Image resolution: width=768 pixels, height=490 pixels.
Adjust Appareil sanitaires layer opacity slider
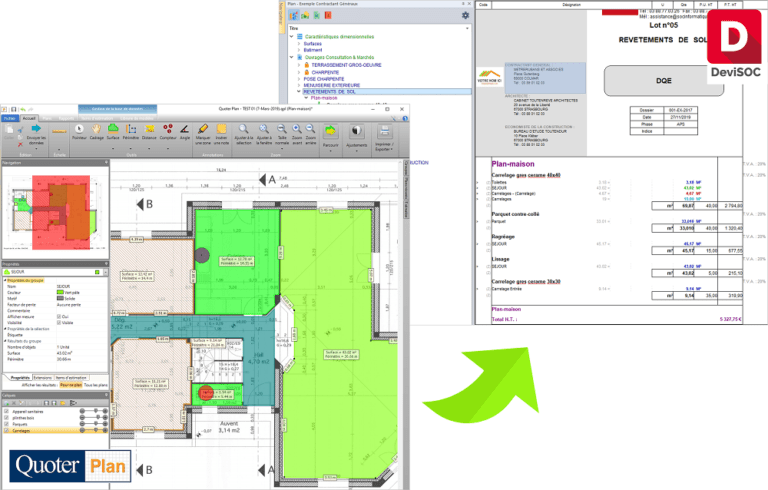pyautogui.click(x=94, y=412)
